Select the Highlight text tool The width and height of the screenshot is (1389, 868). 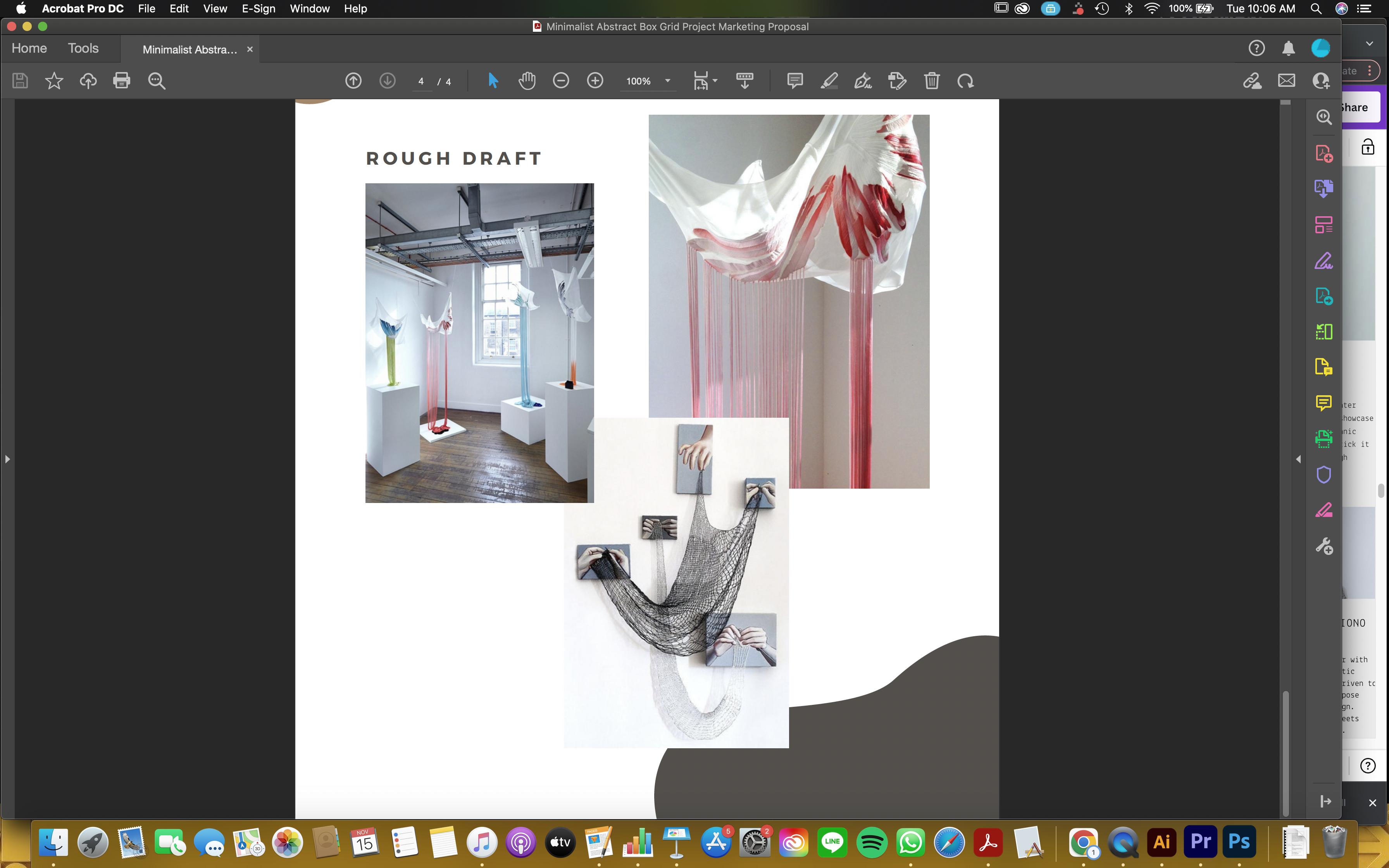(x=829, y=81)
